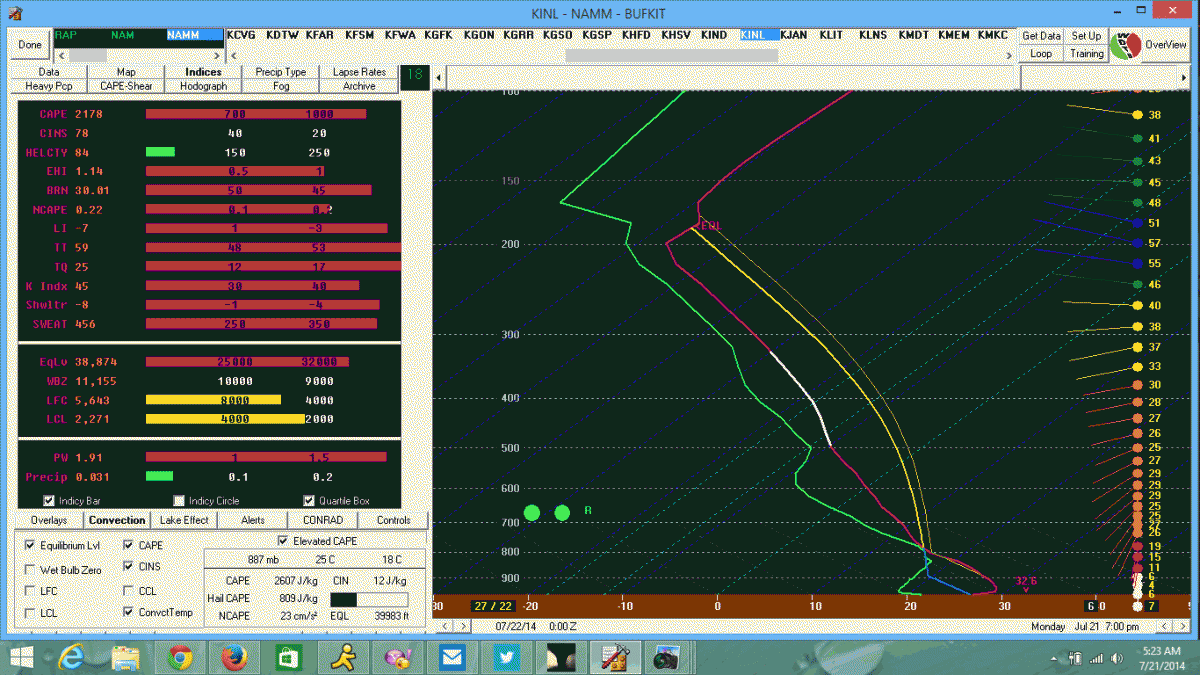Enable the Wet Bulb Zero checkbox
This screenshot has height=675, width=1200.
coord(30,569)
